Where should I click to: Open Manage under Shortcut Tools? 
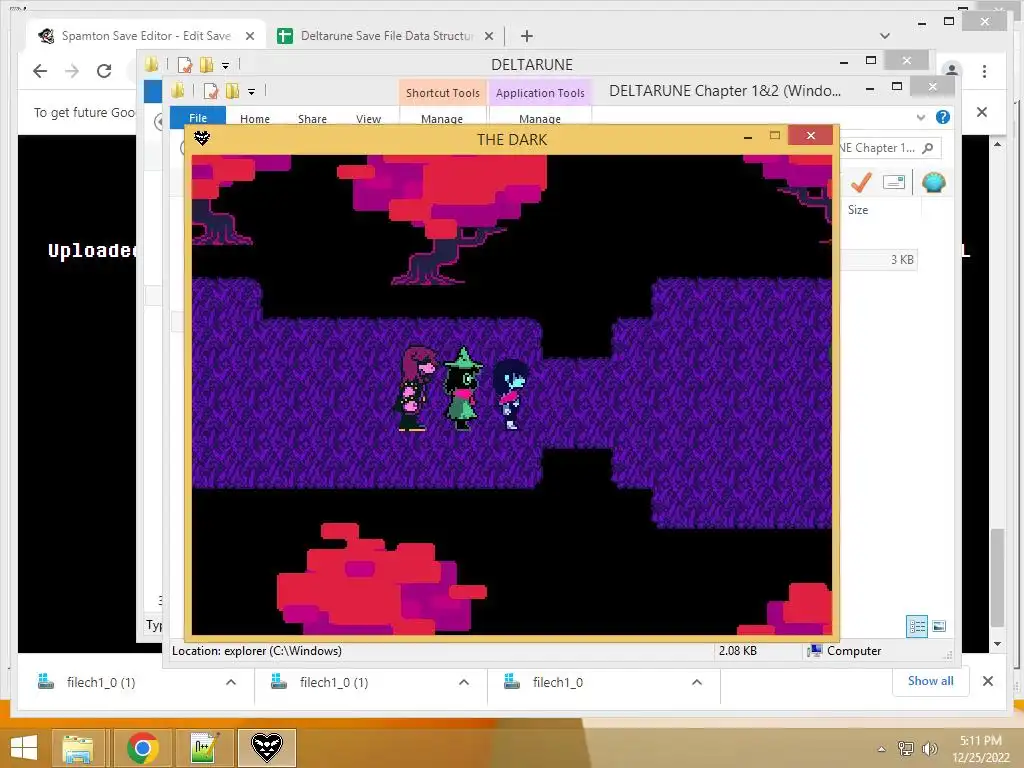coord(442,119)
